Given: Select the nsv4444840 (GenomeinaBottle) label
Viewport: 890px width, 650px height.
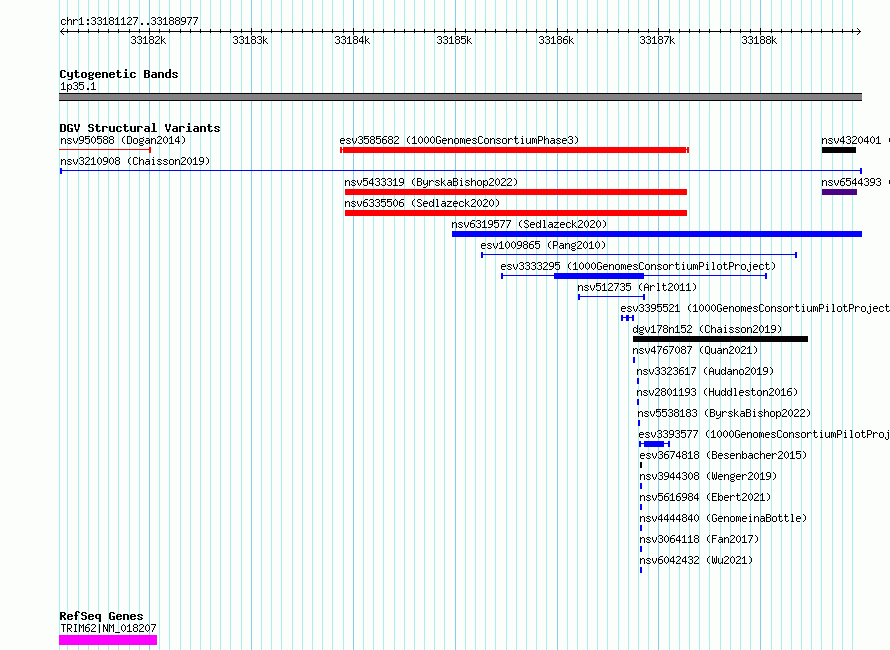Looking at the screenshot, I should pos(723,518).
